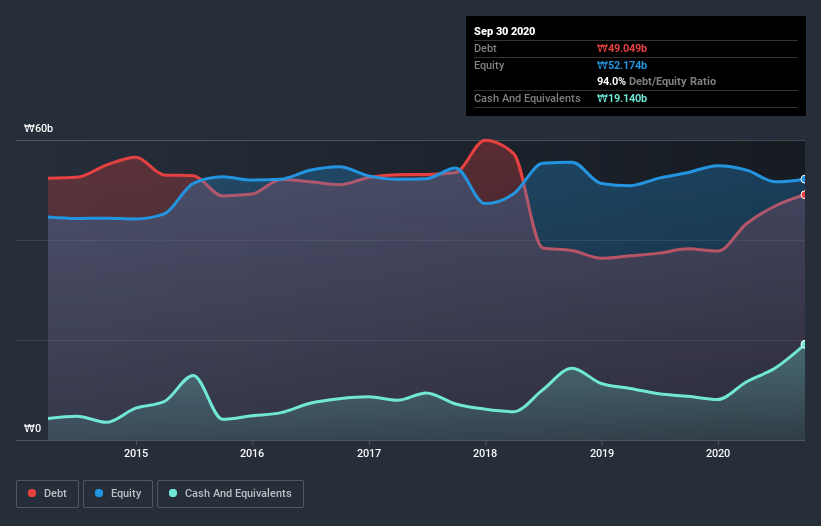Image resolution: width=821 pixels, height=526 pixels.
Task: Click the 2018 x-axis label
Action: click(x=485, y=453)
